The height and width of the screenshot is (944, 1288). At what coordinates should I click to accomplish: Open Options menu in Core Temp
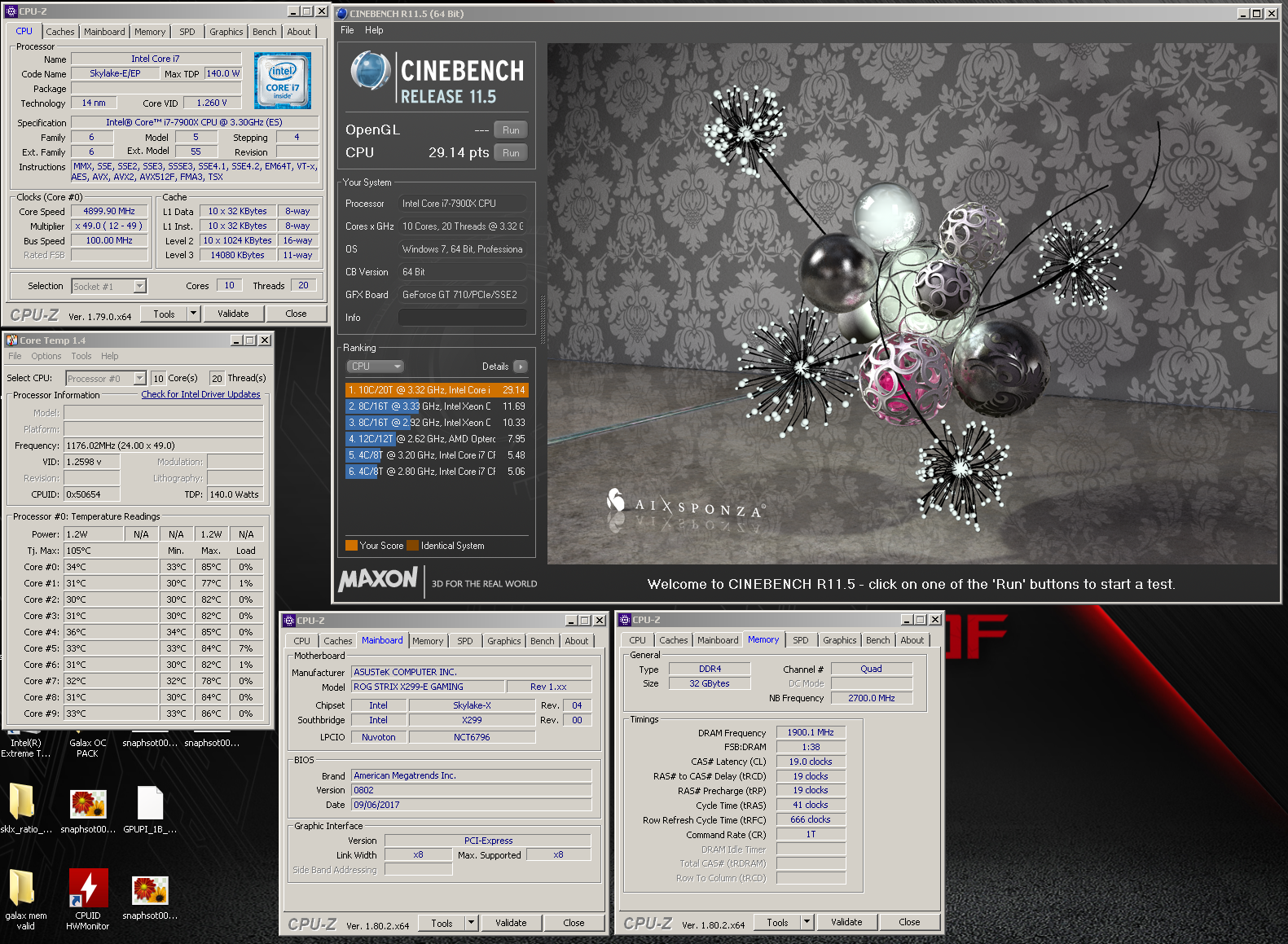46,356
